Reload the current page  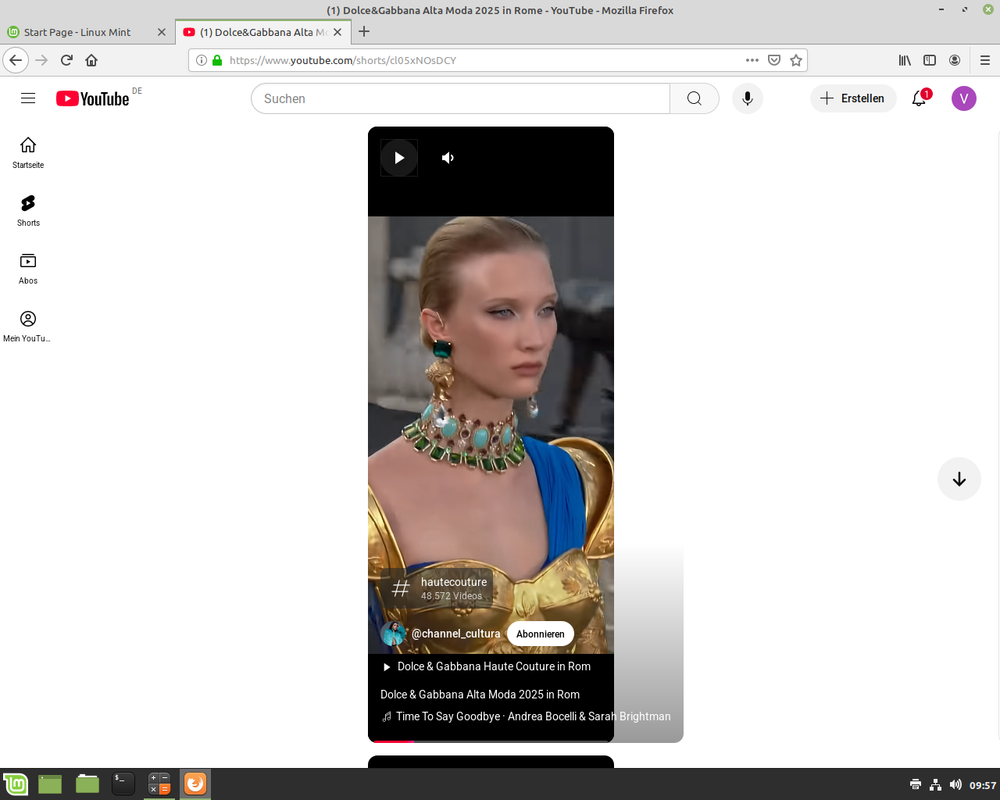point(66,60)
